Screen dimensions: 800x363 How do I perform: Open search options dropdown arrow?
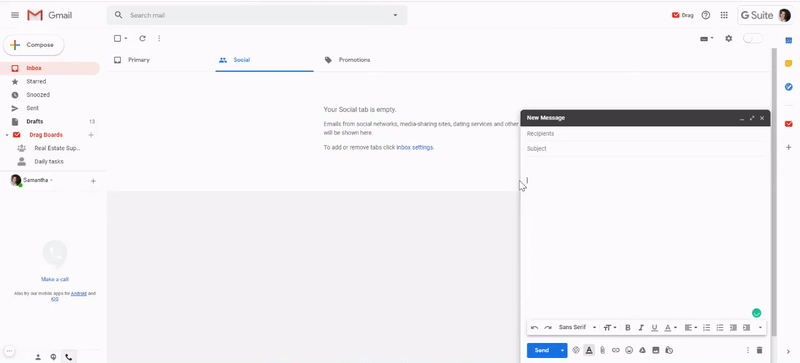(x=395, y=15)
